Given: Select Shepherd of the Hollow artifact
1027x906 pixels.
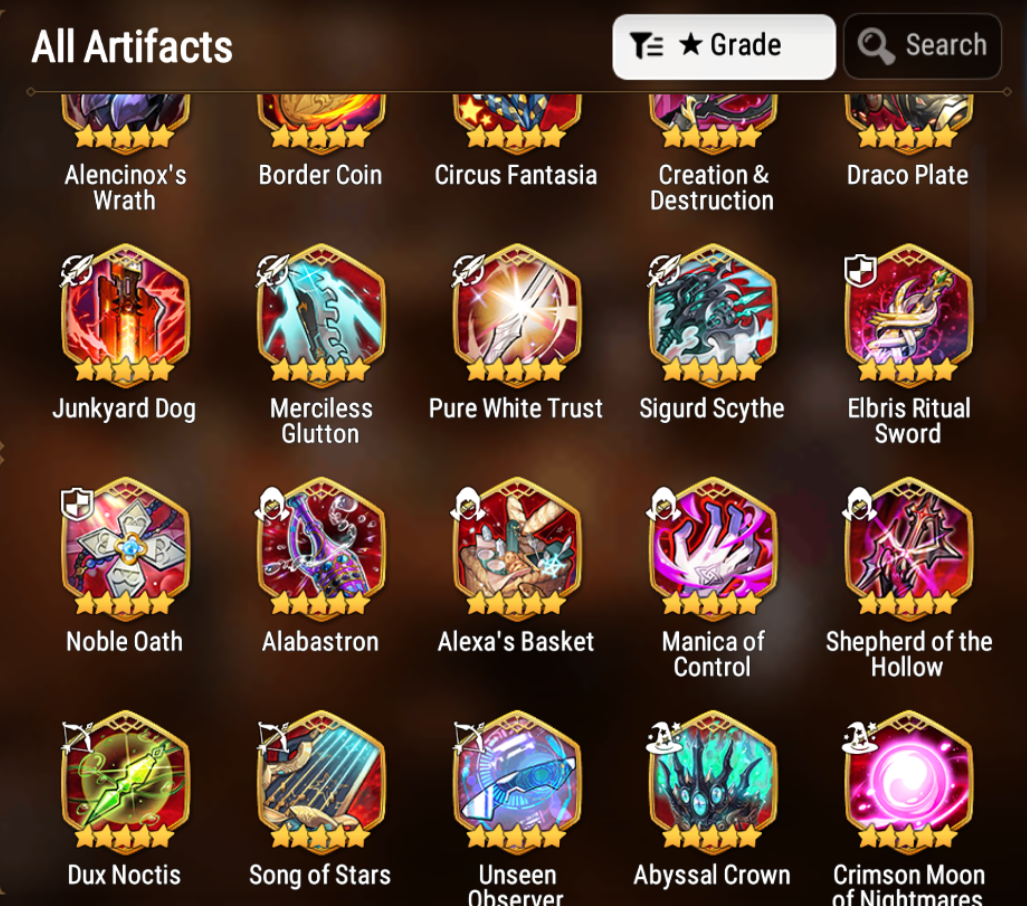Looking at the screenshot, I should 908,548.
